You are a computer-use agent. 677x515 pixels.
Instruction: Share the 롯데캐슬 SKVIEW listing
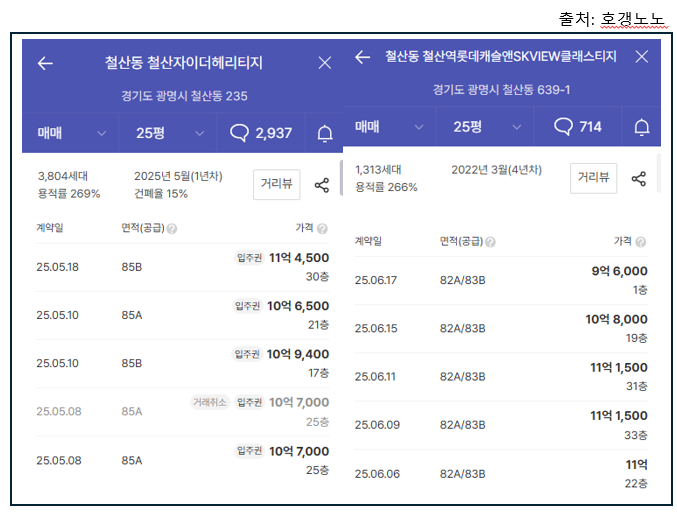click(639, 179)
